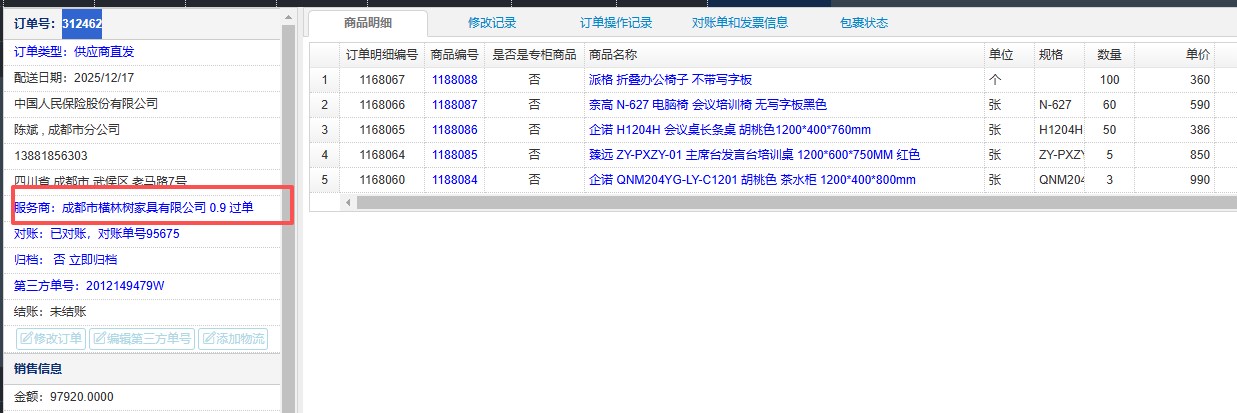Open the 订单操作记录 tab
This screenshot has width=1237, height=413.
click(616, 23)
